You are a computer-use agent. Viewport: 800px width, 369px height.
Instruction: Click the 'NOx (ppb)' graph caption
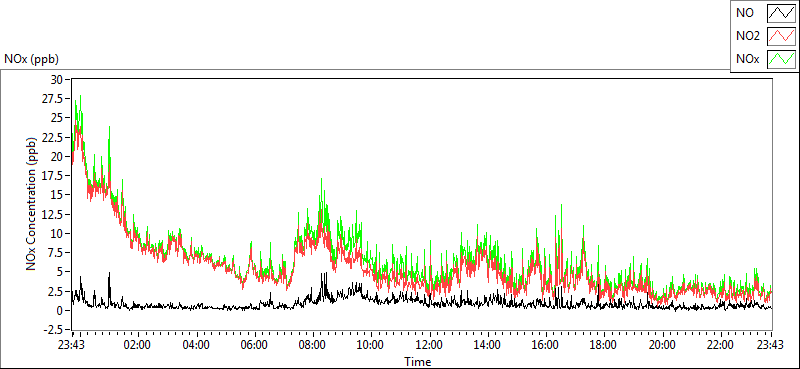click(31, 59)
